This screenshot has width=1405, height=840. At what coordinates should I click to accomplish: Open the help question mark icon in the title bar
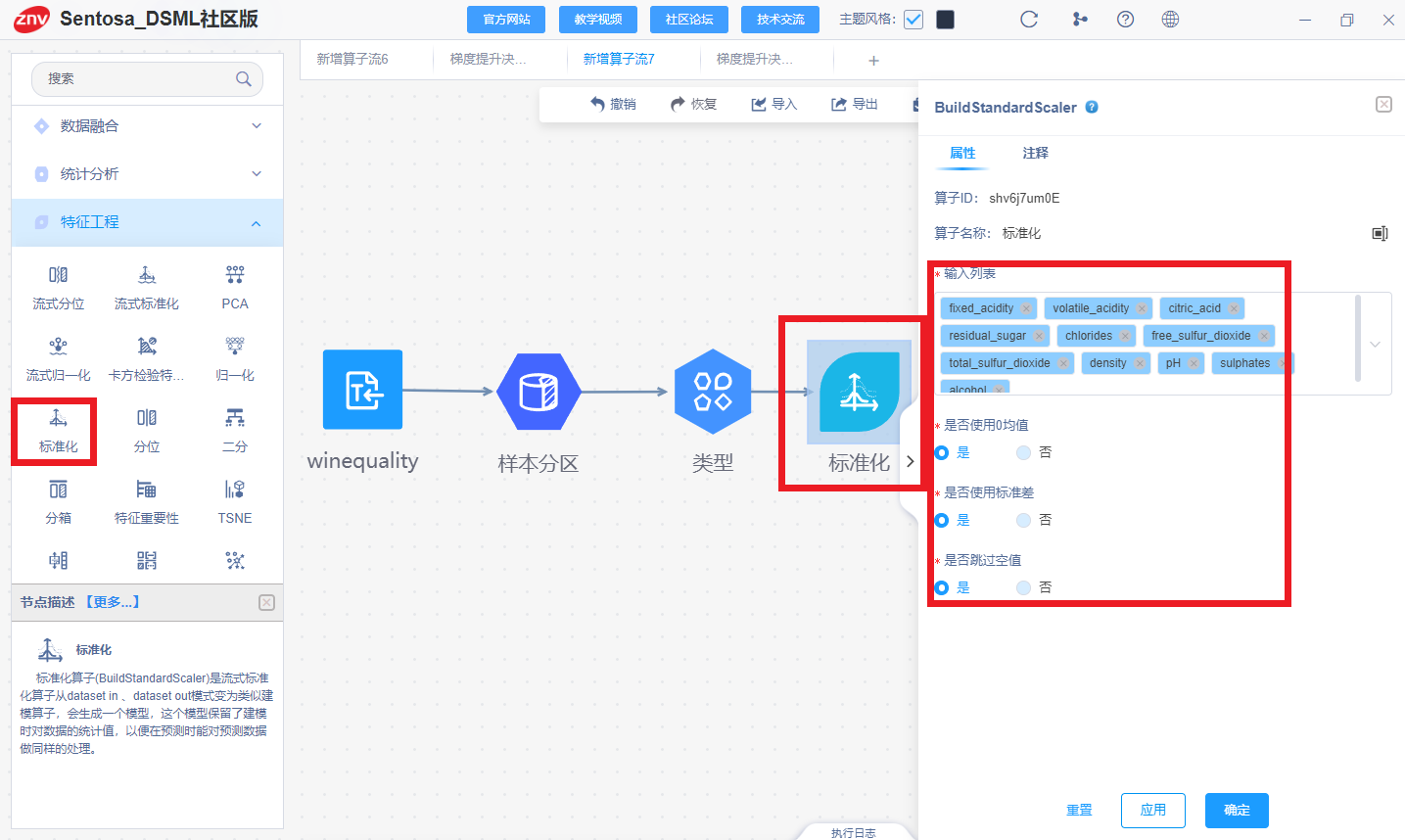1125,20
